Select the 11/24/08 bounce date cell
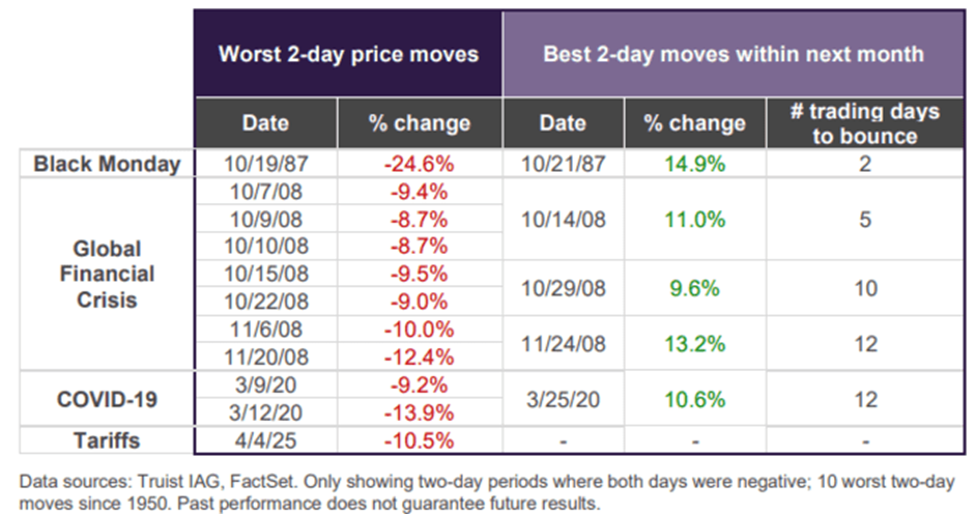 562,343
